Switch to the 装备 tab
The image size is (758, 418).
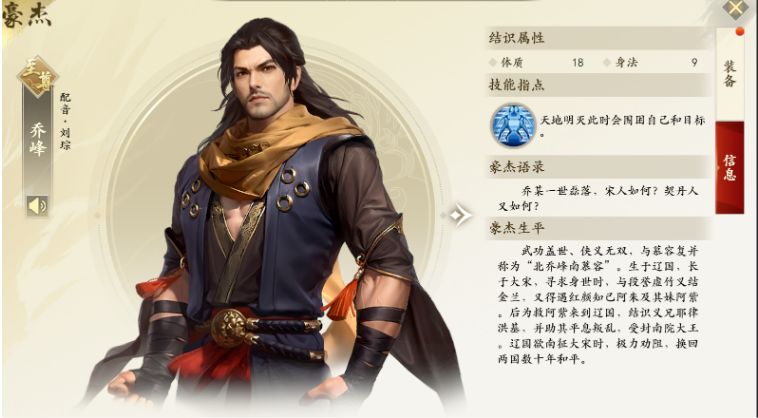729,74
